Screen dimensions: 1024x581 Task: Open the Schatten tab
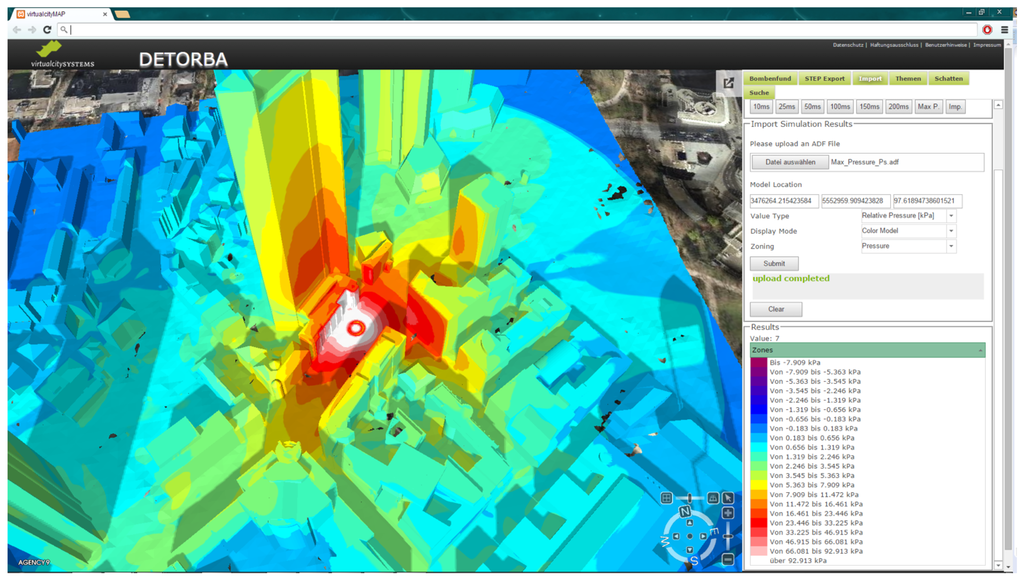click(948, 79)
